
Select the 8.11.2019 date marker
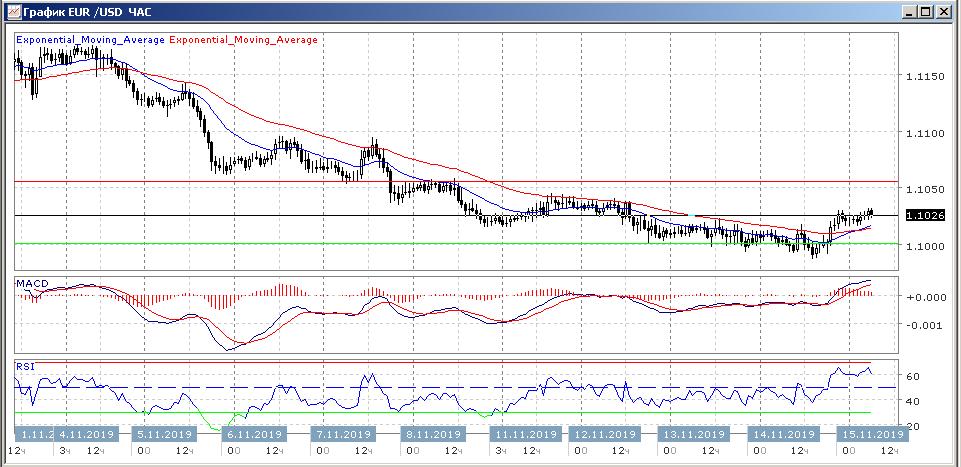(433, 435)
